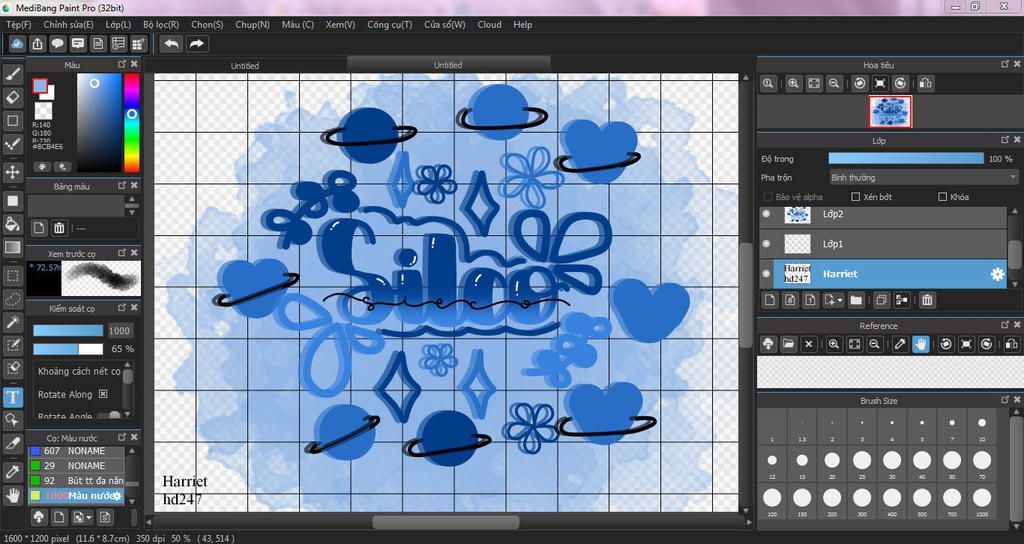Screen dimensions: 1024x544
Task: Click the Redo arrow in top toolbar
Action: click(x=196, y=44)
